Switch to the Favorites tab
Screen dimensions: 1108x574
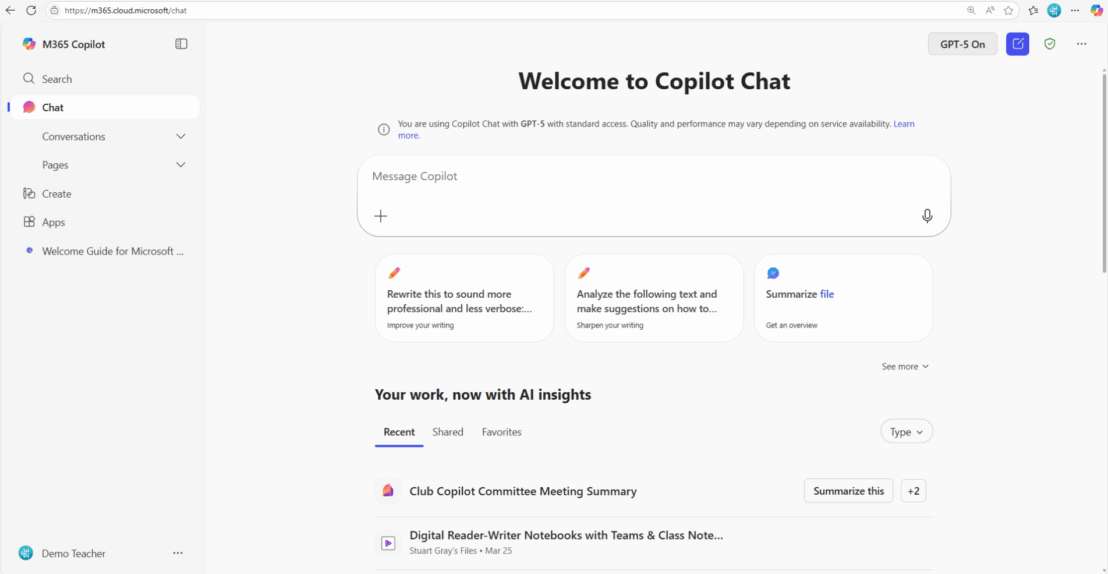tap(501, 432)
